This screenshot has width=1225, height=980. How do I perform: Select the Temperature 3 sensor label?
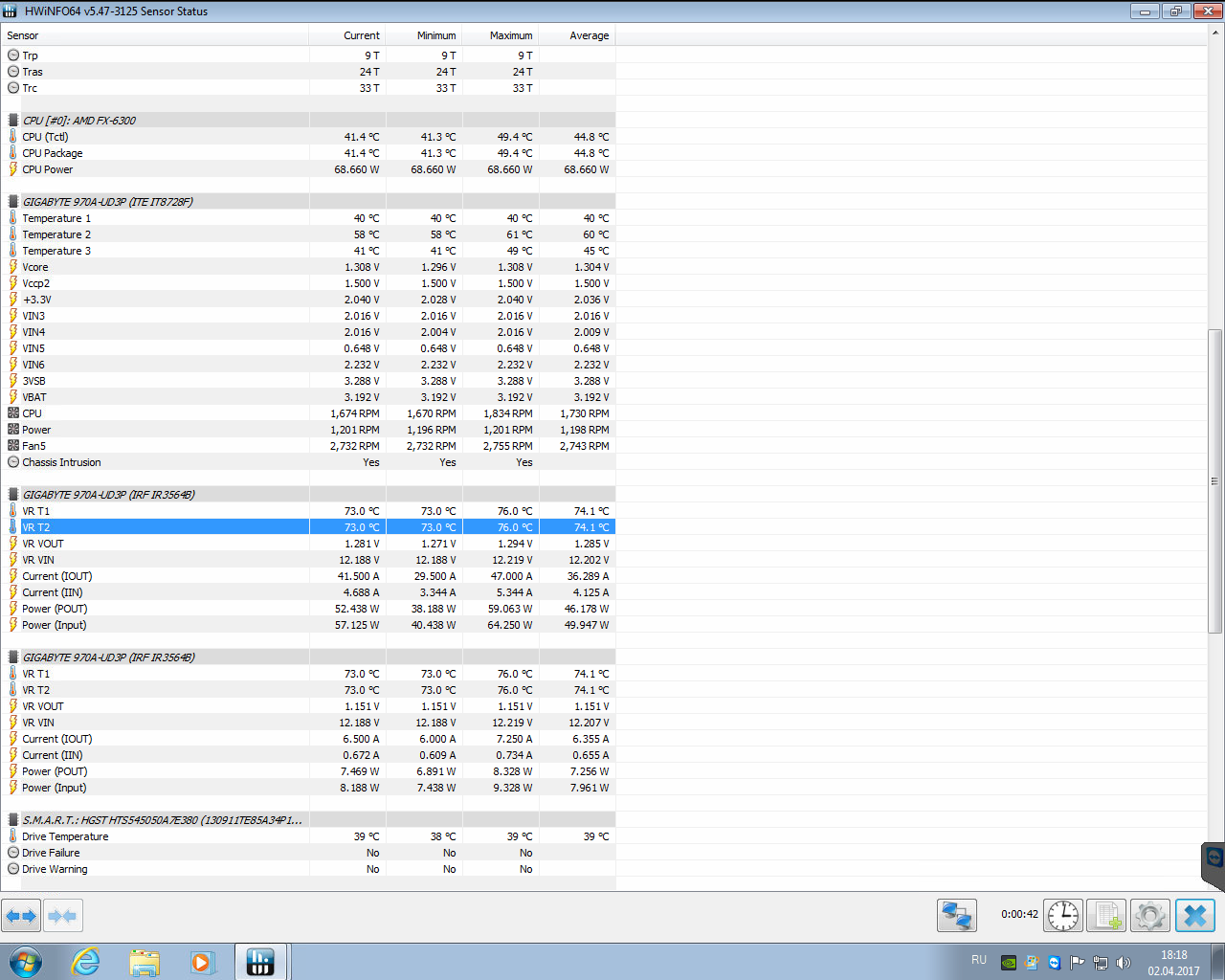pyautogui.click(x=56, y=251)
